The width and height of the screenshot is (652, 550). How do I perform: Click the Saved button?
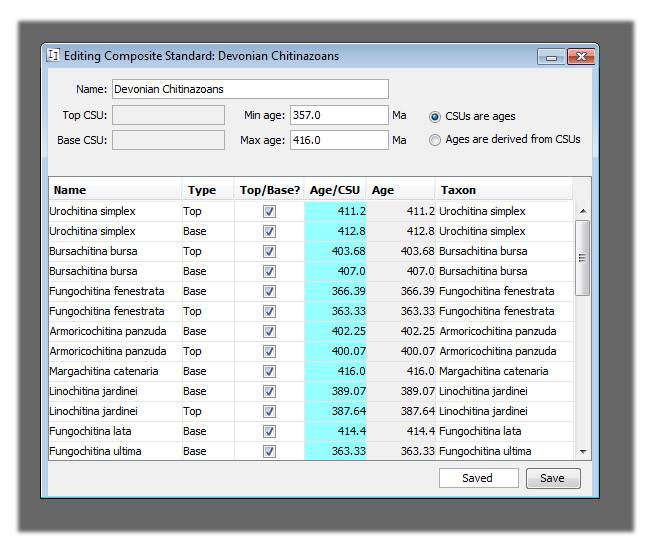(479, 478)
